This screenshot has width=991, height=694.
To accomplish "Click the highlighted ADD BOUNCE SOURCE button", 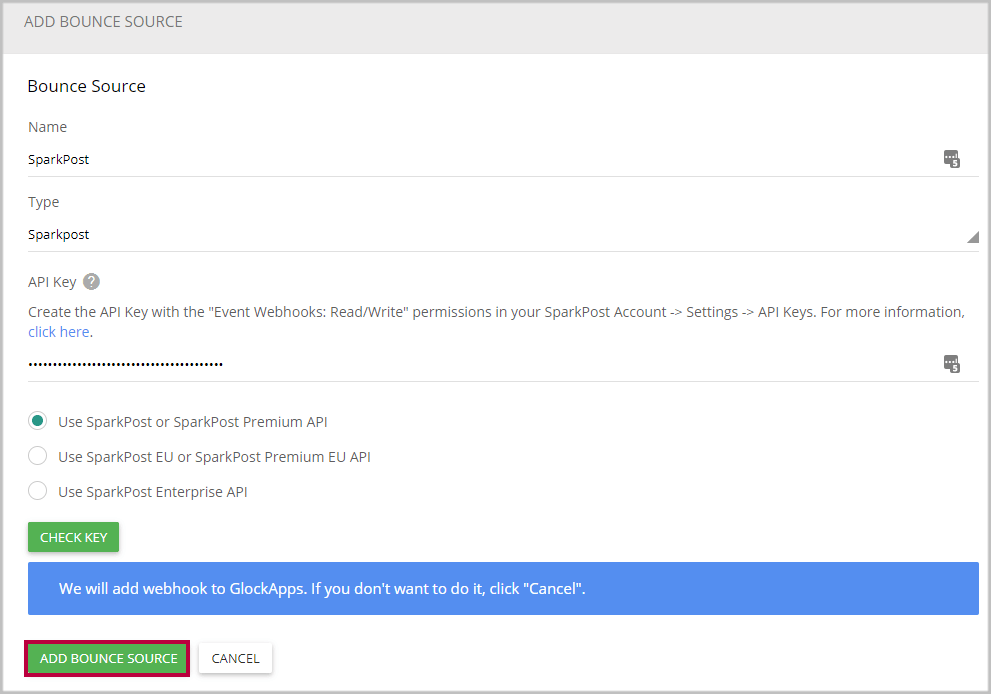I will (x=106, y=658).
